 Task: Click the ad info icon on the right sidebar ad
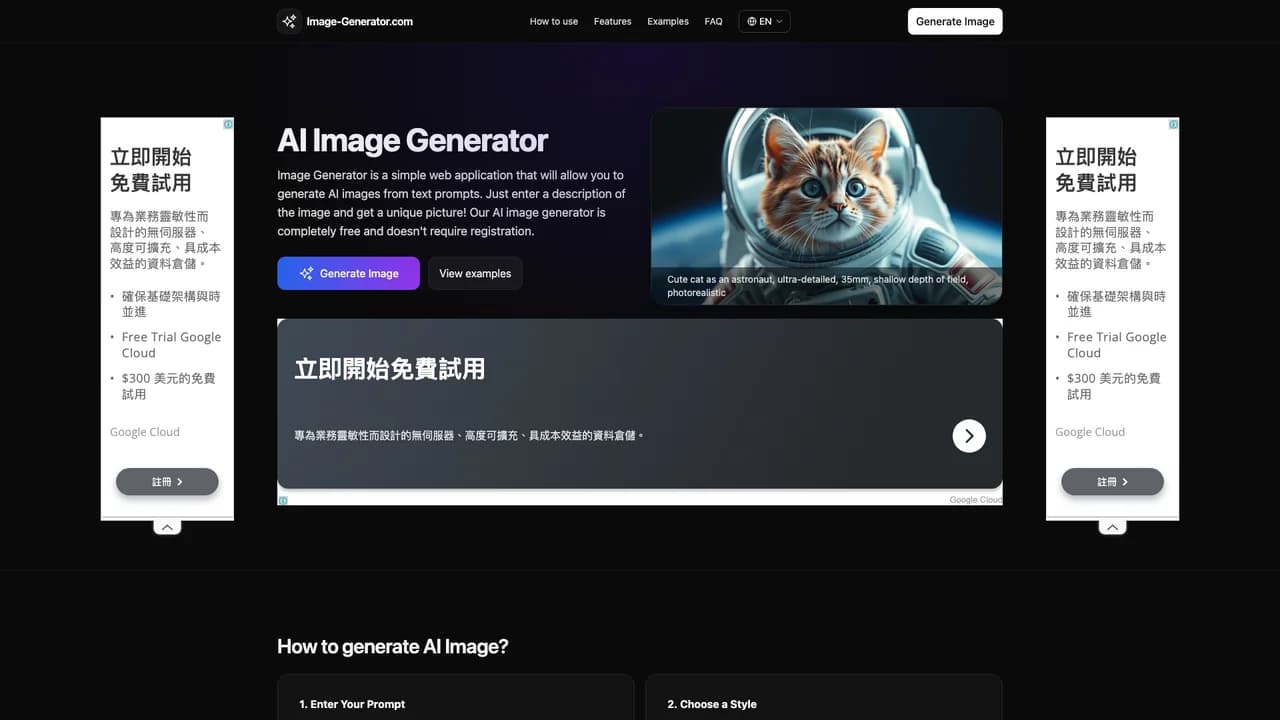click(1174, 124)
